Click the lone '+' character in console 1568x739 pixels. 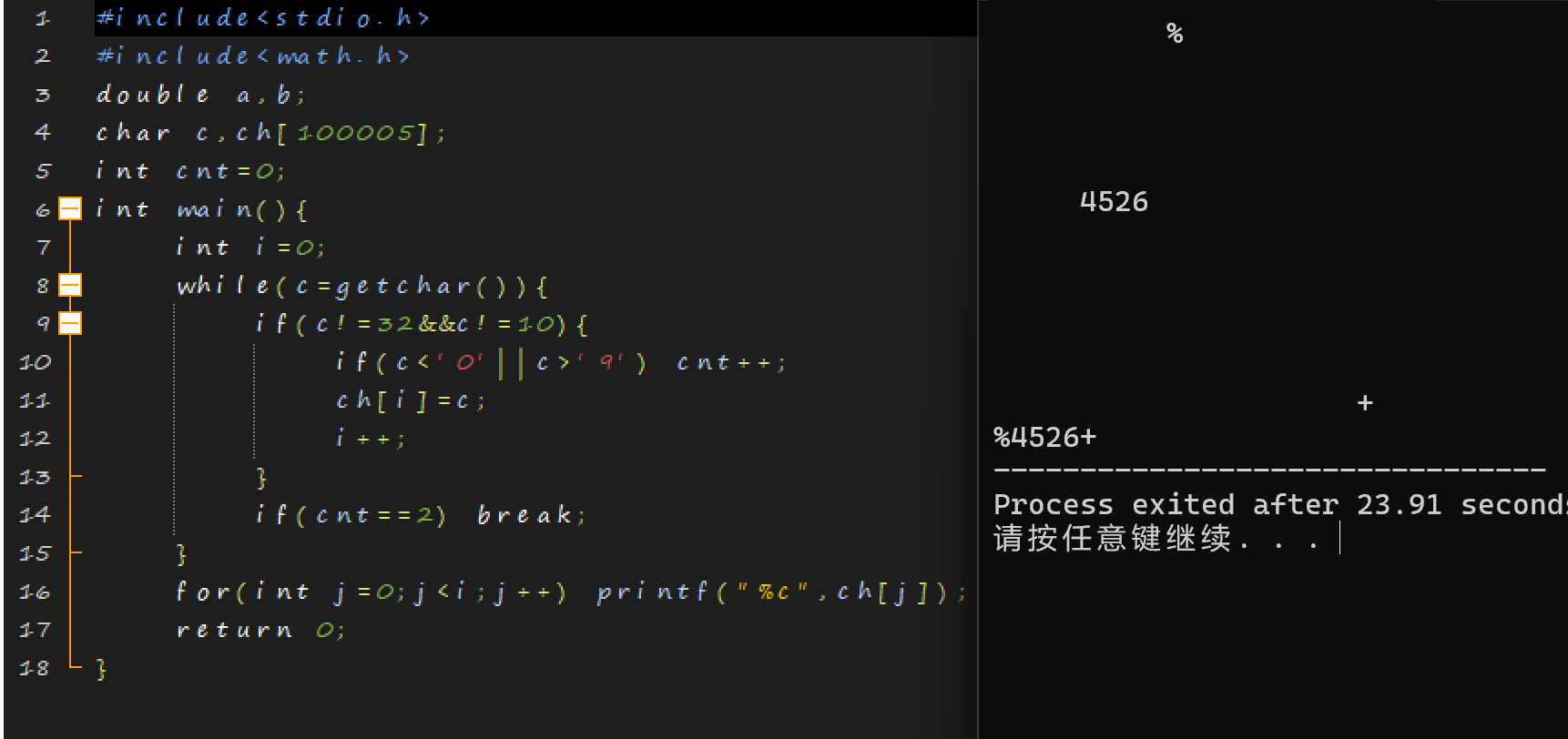(1365, 403)
